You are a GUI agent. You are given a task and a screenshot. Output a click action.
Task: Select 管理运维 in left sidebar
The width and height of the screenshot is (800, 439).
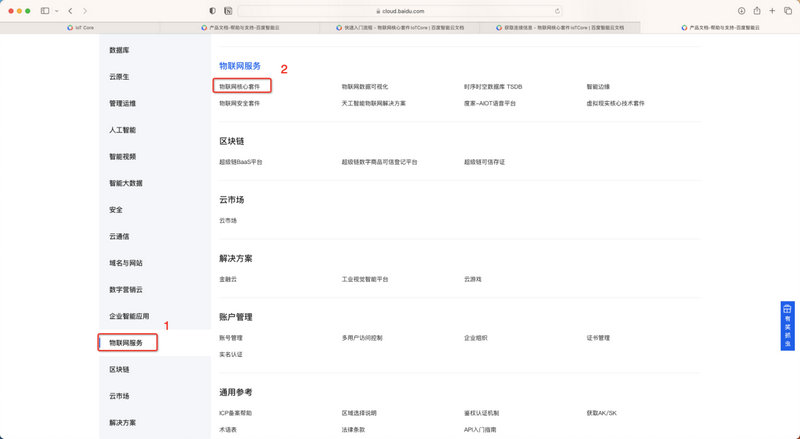(x=122, y=103)
